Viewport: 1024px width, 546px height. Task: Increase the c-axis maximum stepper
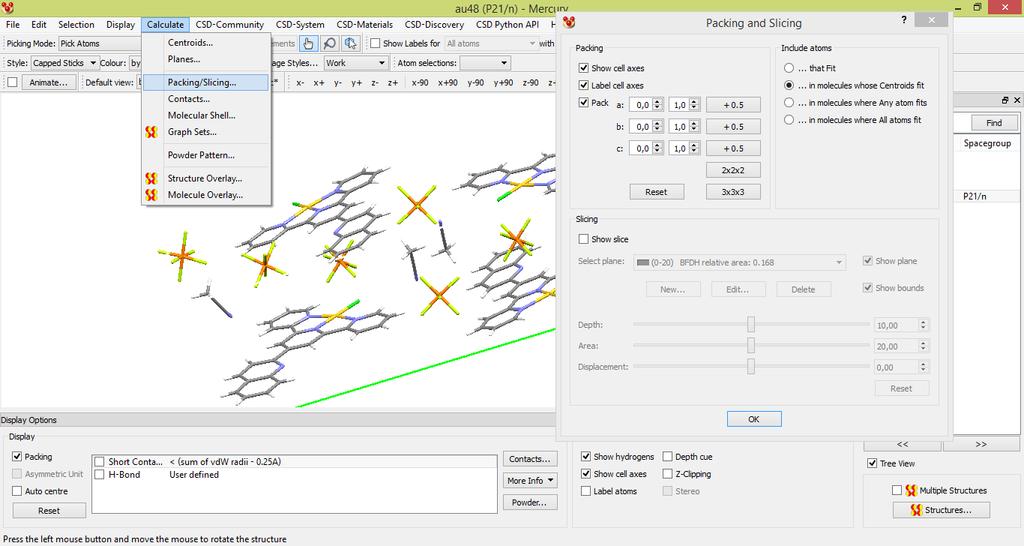point(694,146)
